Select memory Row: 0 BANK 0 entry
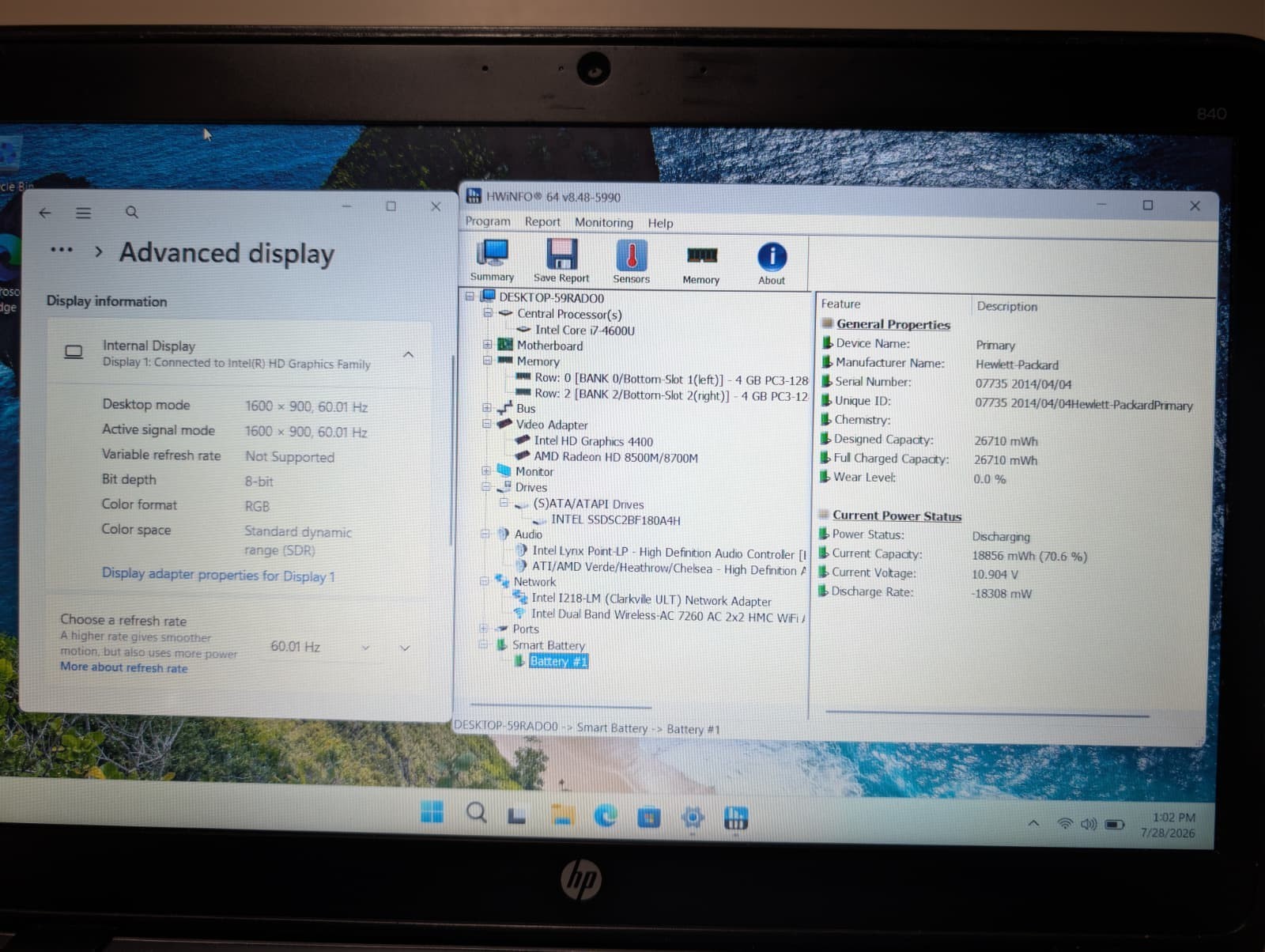Screen dimensions: 1265x952 [671, 379]
